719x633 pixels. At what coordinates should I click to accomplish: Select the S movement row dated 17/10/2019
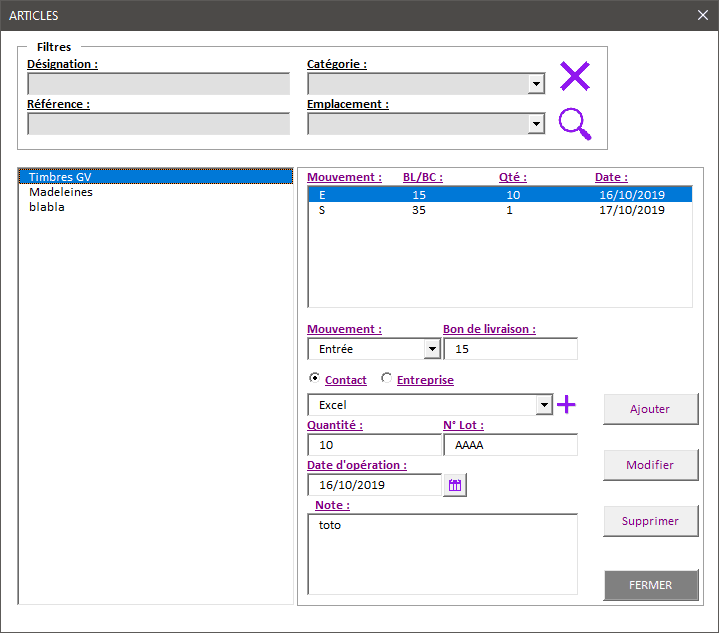(499, 211)
